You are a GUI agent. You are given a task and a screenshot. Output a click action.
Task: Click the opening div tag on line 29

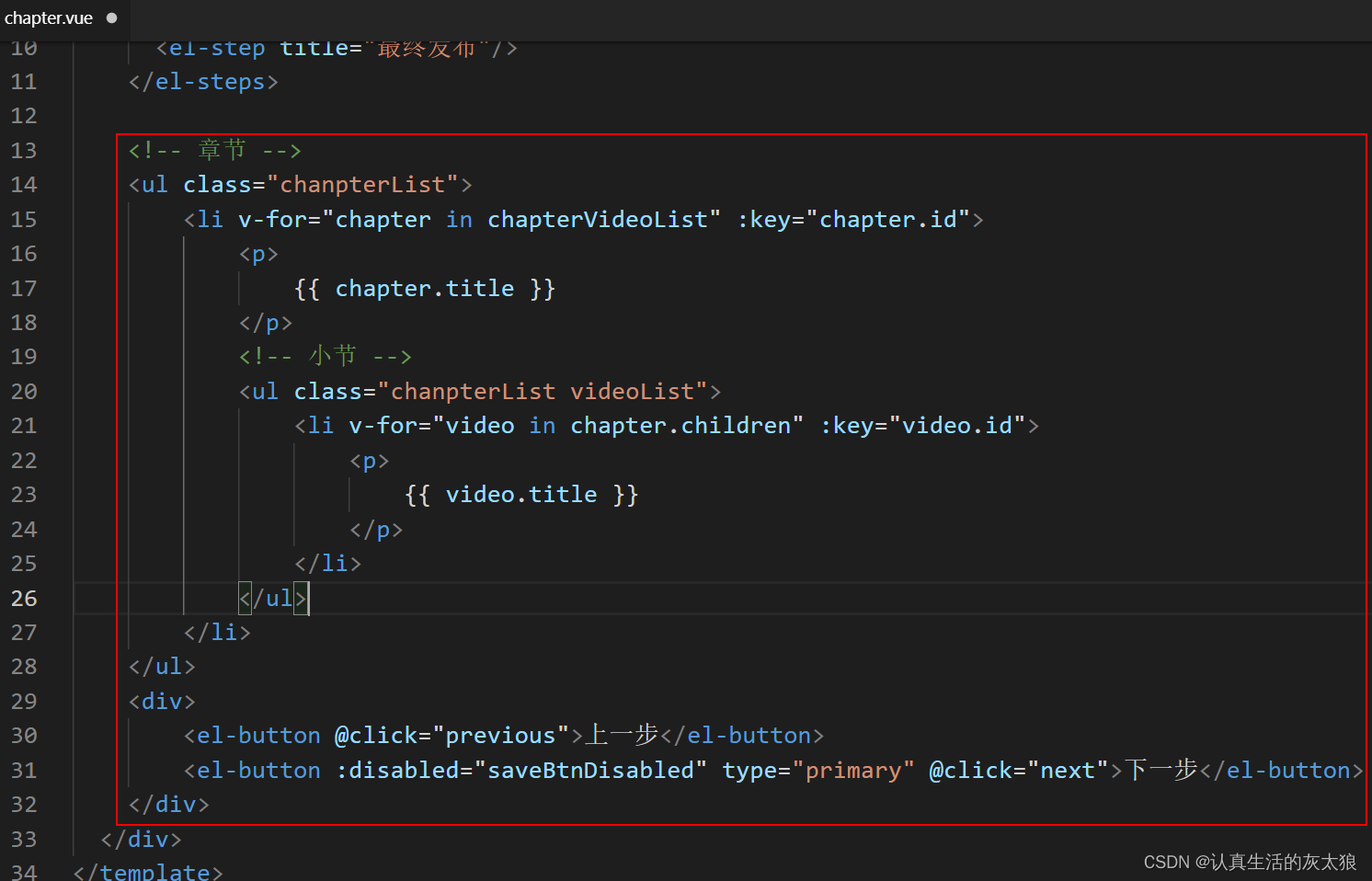click(162, 702)
